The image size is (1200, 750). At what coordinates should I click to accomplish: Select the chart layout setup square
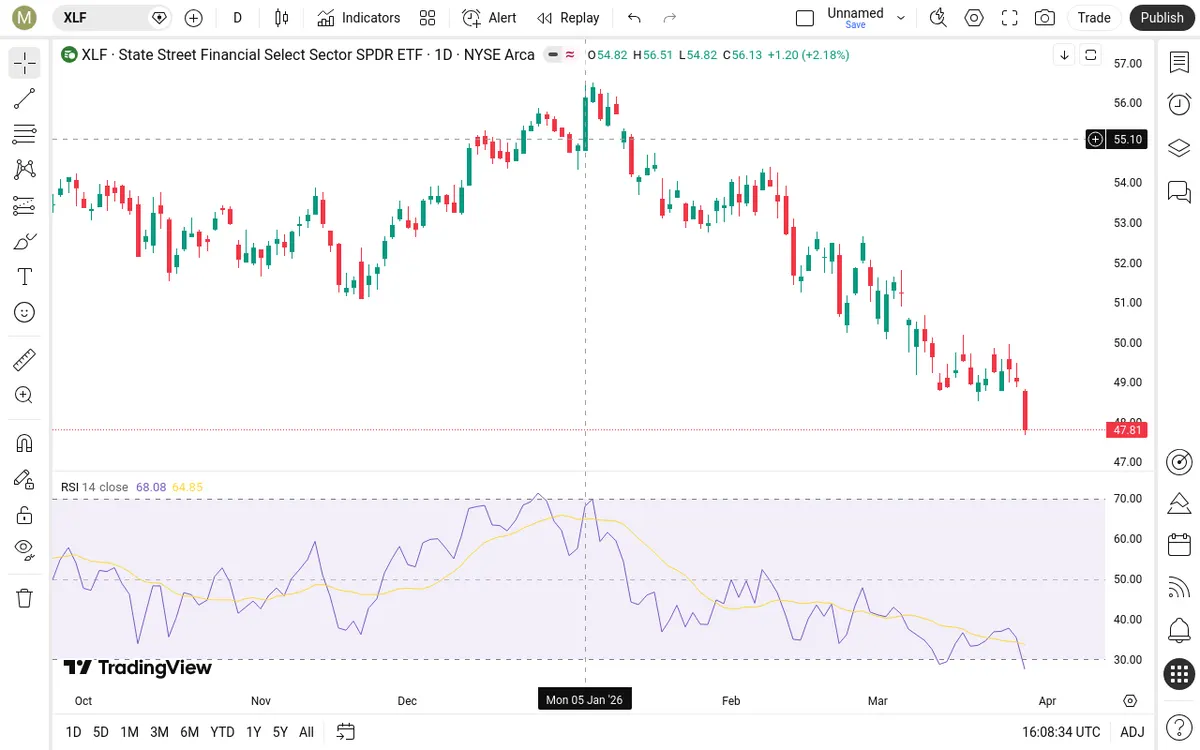pyautogui.click(x=805, y=17)
